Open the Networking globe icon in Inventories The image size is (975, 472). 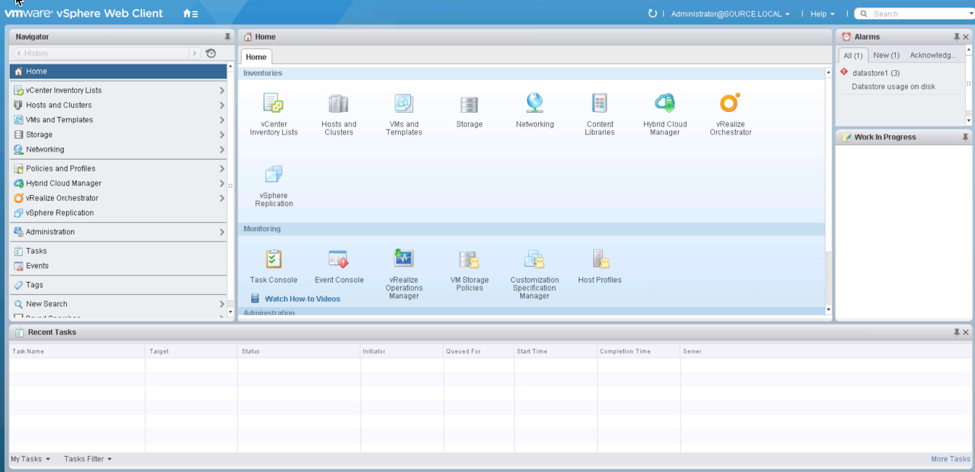point(534,103)
